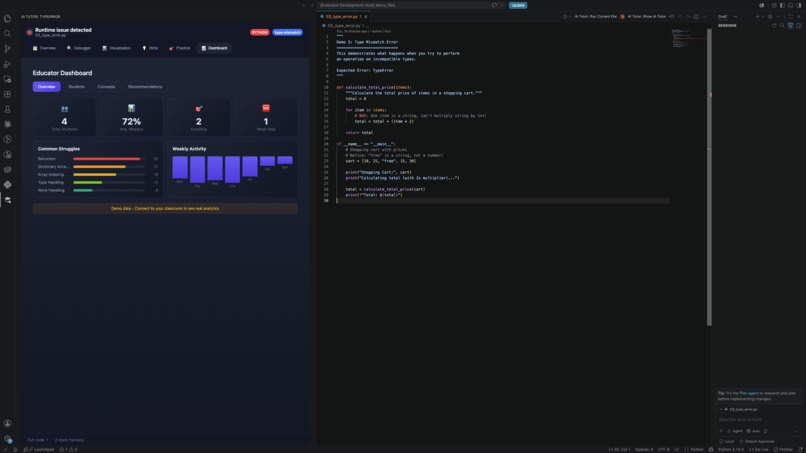The width and height of the screenshot is (806, 453).
Task: Open the Explorer icon in activity bar
Action: pos(7,19)
